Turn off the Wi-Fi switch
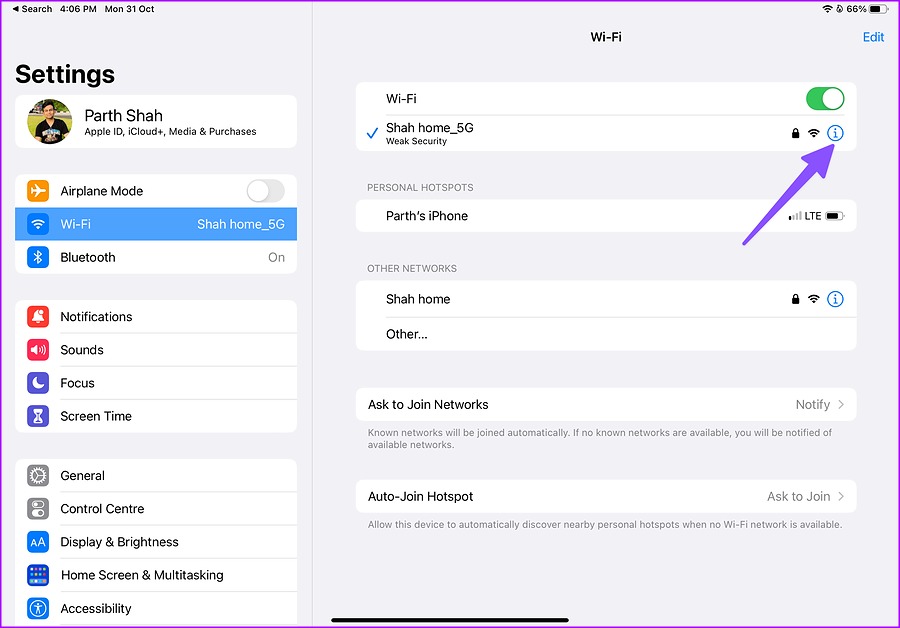 (824, 99)
